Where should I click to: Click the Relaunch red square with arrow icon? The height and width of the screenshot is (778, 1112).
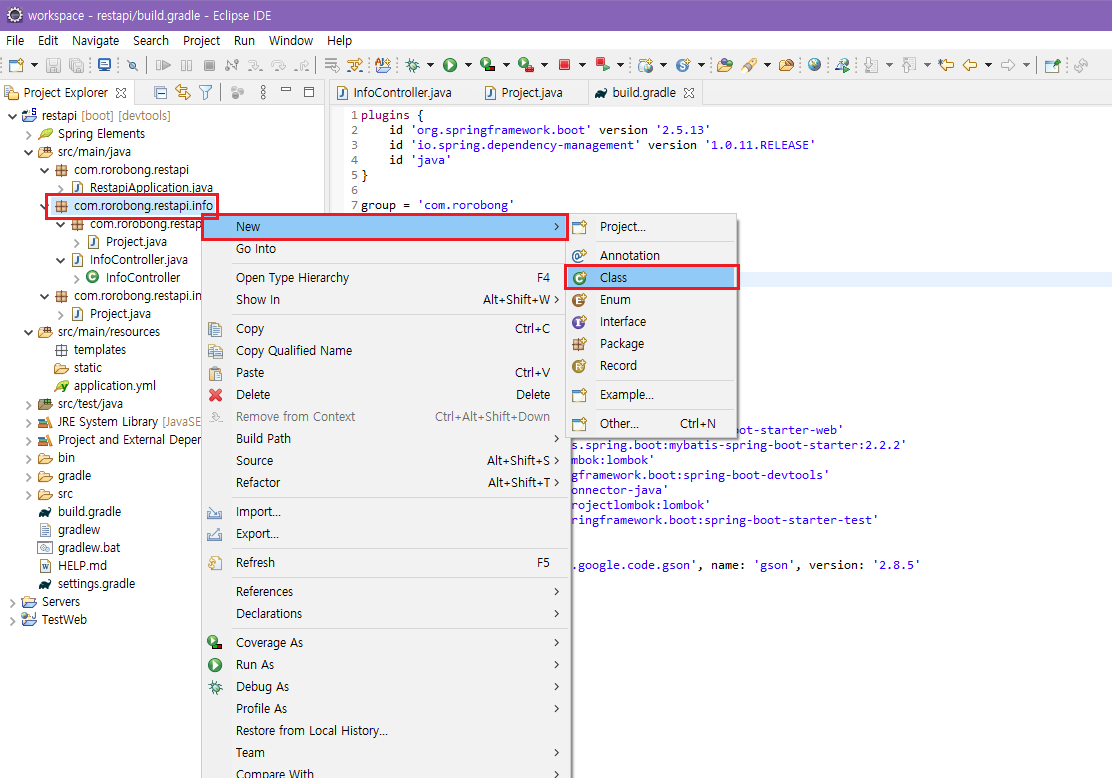(x=602, y=65)
